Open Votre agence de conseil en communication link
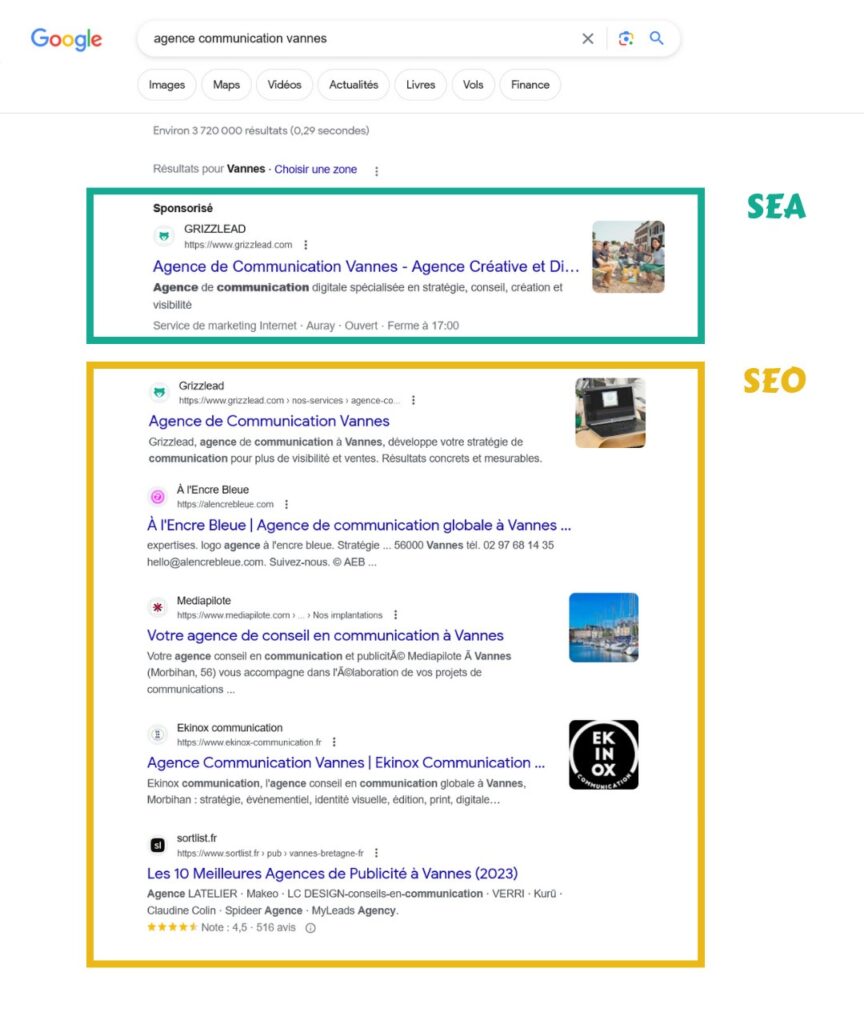The height and width of the screenshot is (1024, 864). [x=325, y=635]
